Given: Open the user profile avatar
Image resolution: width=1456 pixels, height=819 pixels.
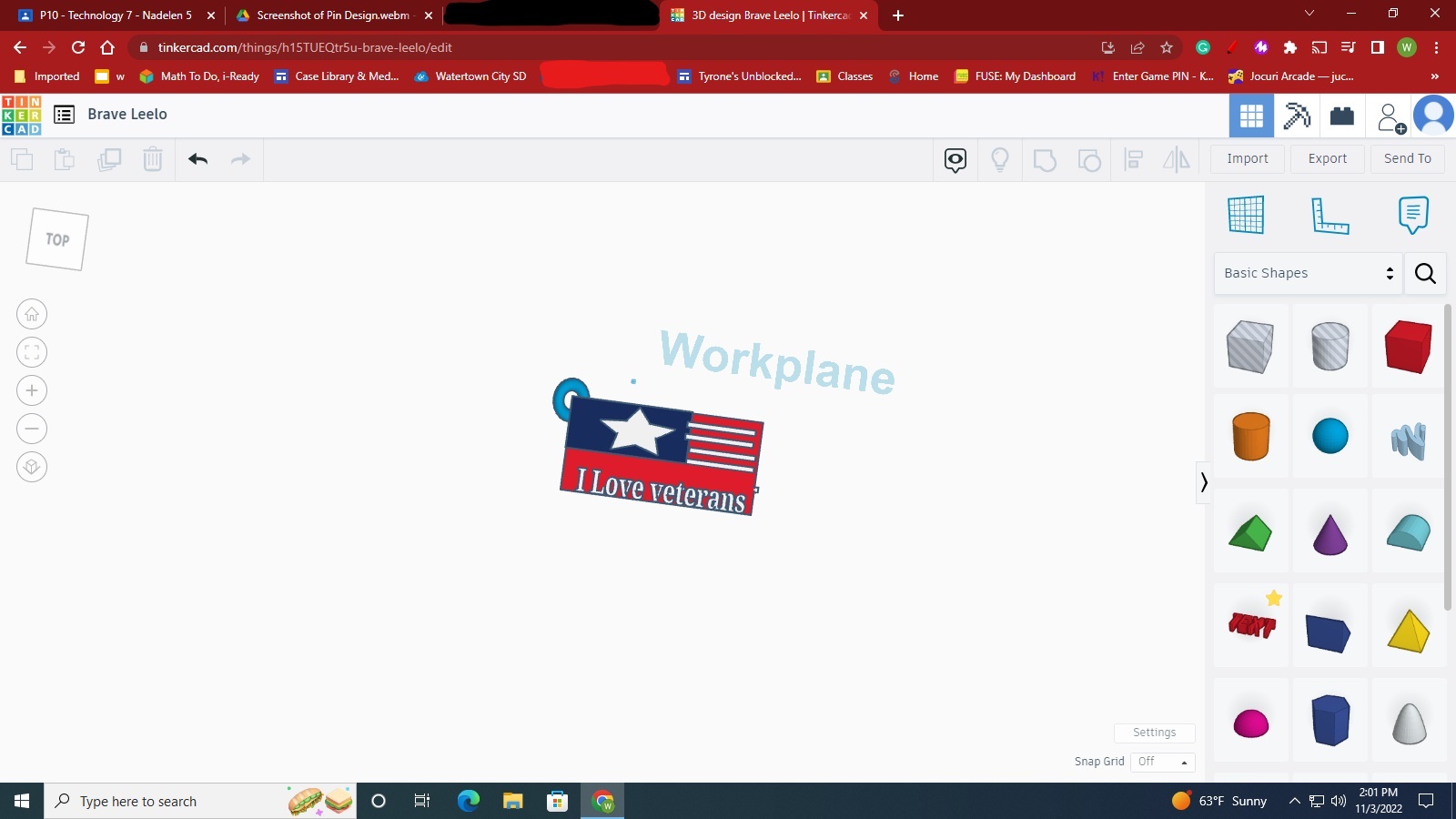Looking at the screenshot, I should (1433, 116).
